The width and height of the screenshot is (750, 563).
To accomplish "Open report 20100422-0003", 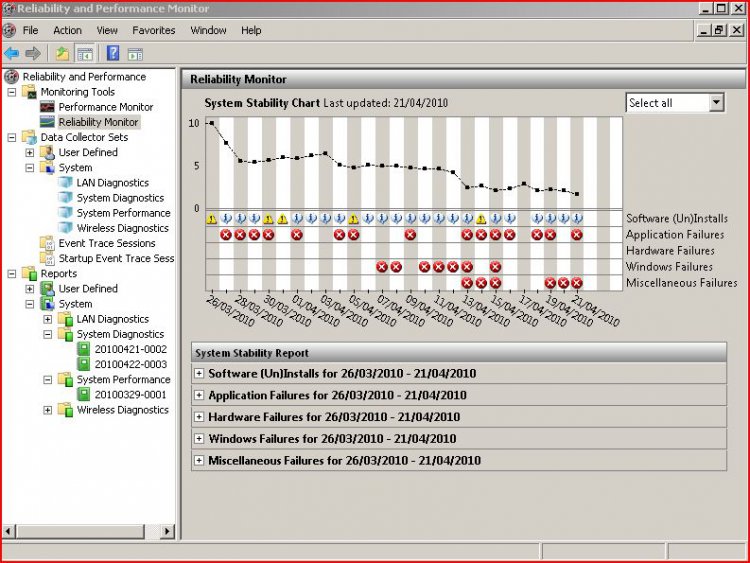I will [131, 364].
